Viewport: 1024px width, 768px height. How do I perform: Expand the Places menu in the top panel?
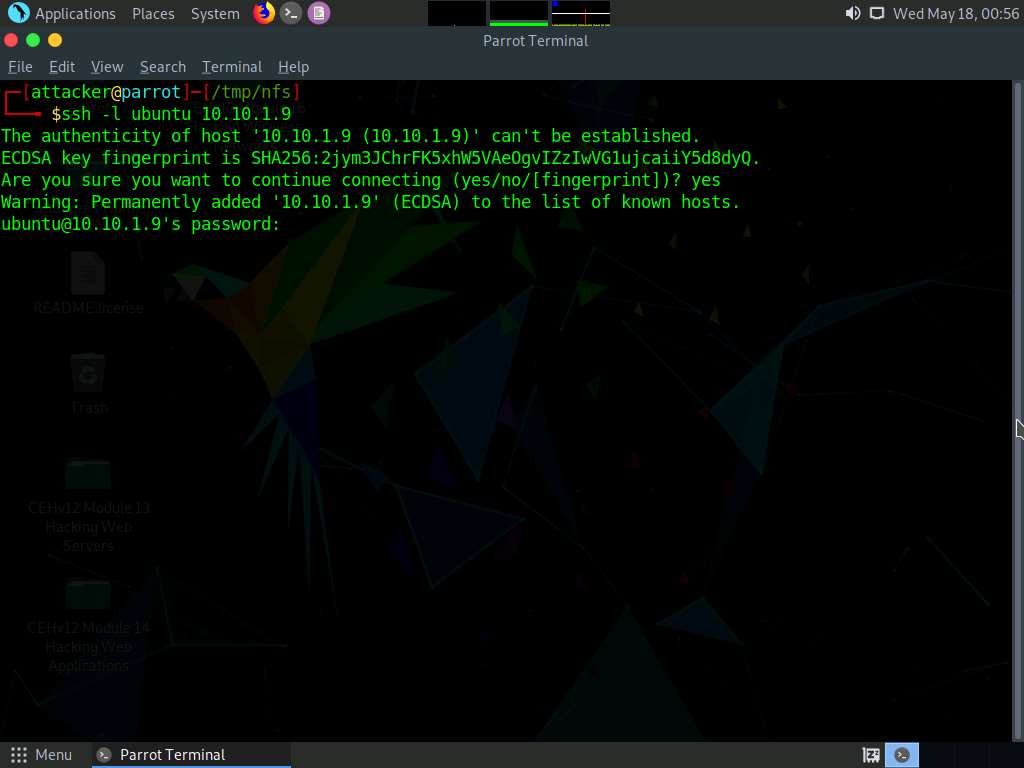pyautogui.click(x=153, y=14)
